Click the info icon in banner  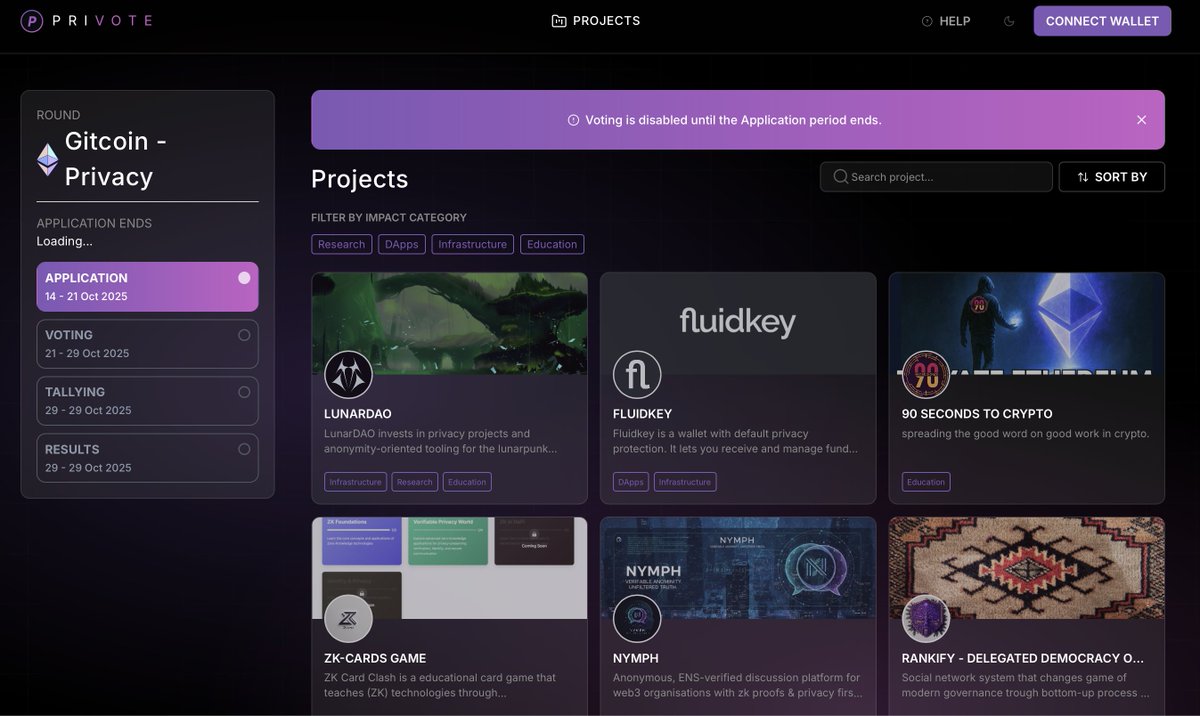(574, 120)
